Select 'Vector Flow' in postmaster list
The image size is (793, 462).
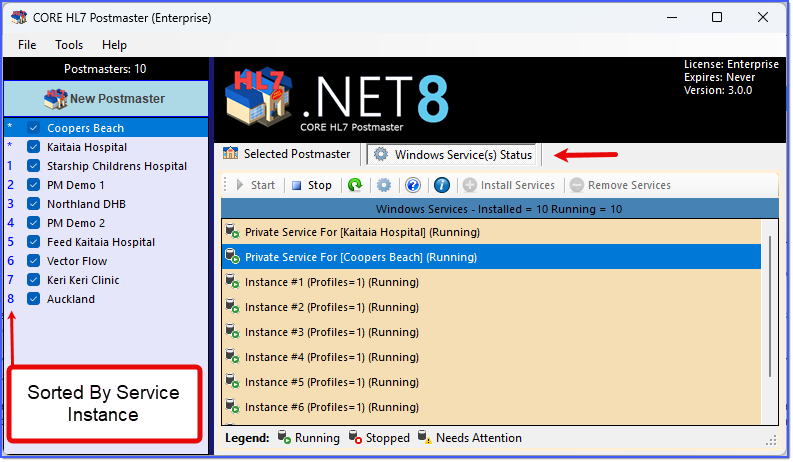[x=77, y=261]
